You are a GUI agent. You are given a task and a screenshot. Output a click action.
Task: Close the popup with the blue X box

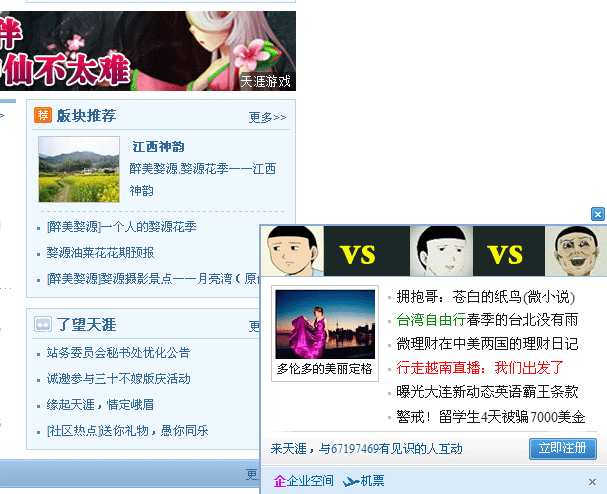[x=598, y=214]
